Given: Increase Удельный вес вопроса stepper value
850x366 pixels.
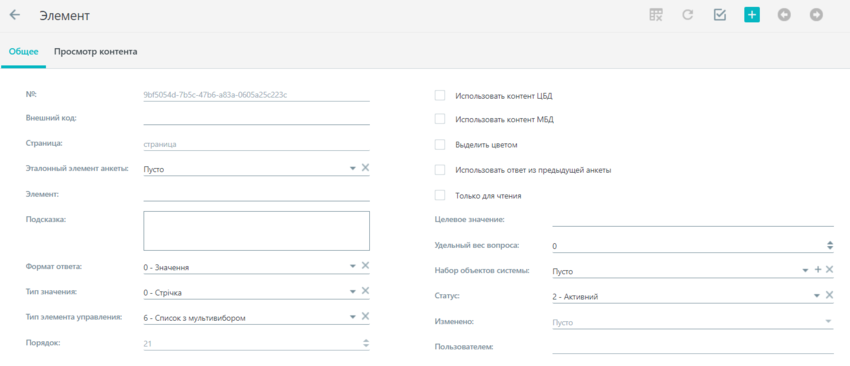Looking at the screenshot, I should point(829,243).
